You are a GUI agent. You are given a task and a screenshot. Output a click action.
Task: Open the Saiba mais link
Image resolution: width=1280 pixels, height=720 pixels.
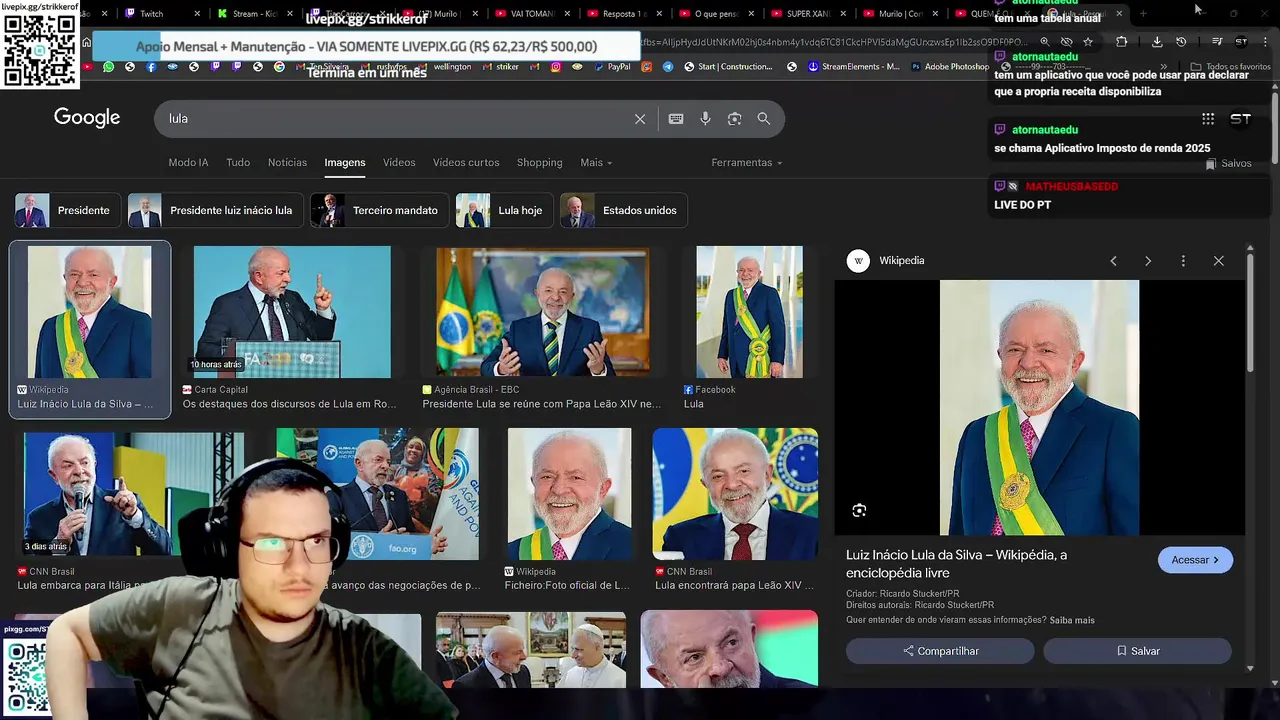[x=1072, y=620]
